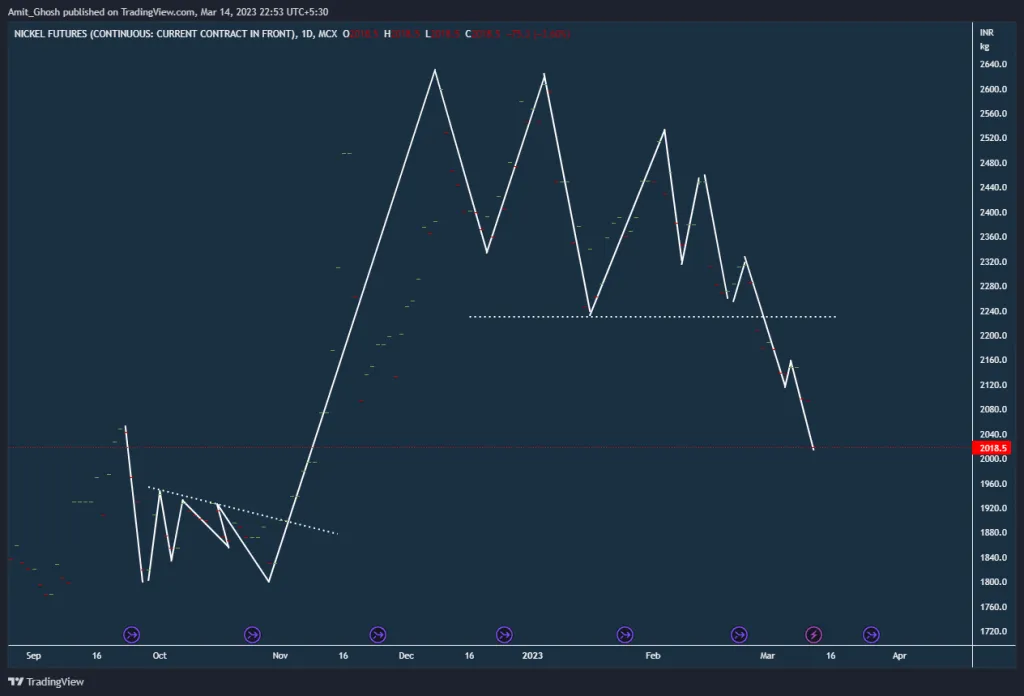Image resolution: width=1024 pixels, height=696 pixels.
Task: Click the TradingView logo in bottom corner
Action: (44, 681)
